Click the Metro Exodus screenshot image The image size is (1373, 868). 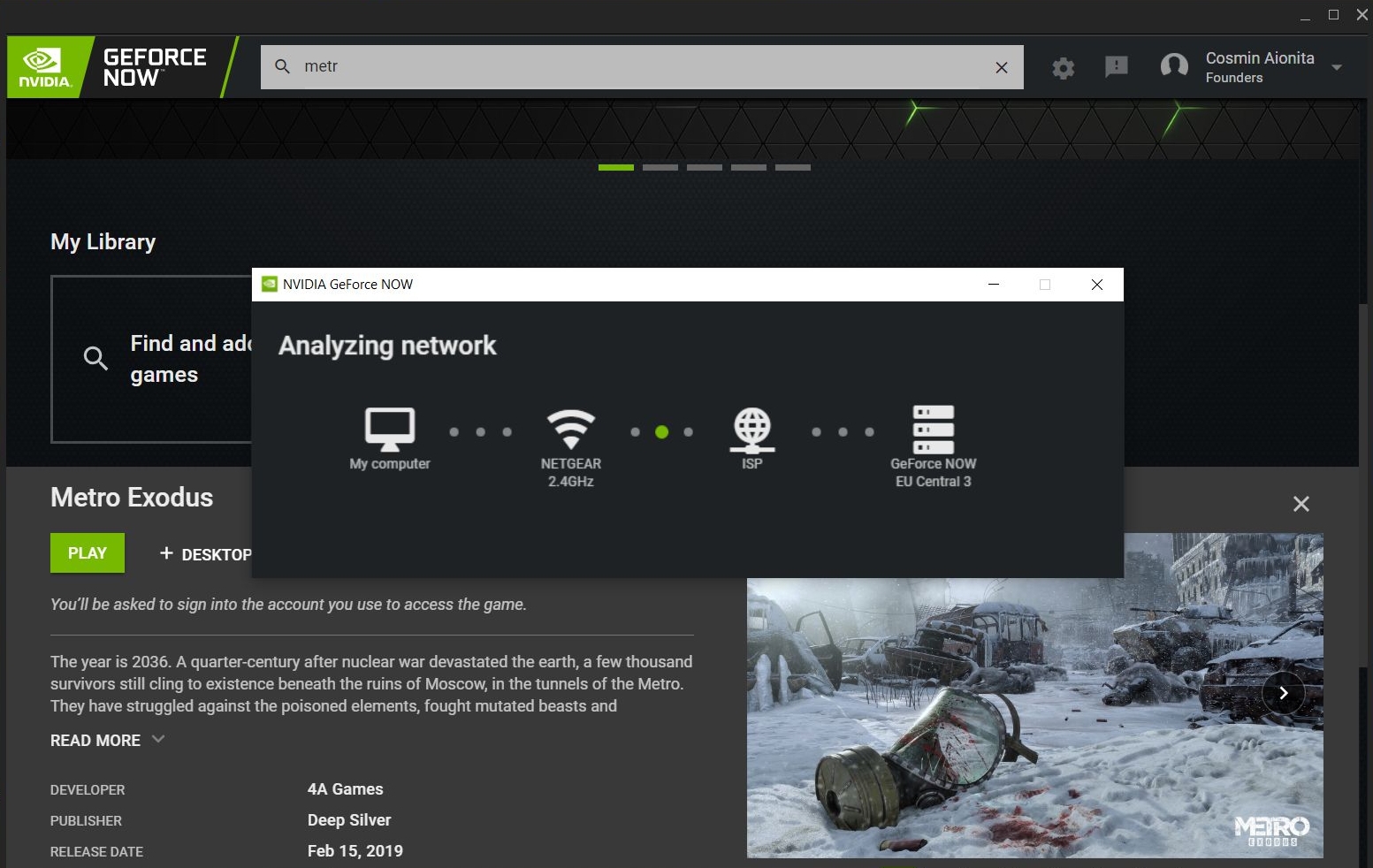[x=1034, y=696]
